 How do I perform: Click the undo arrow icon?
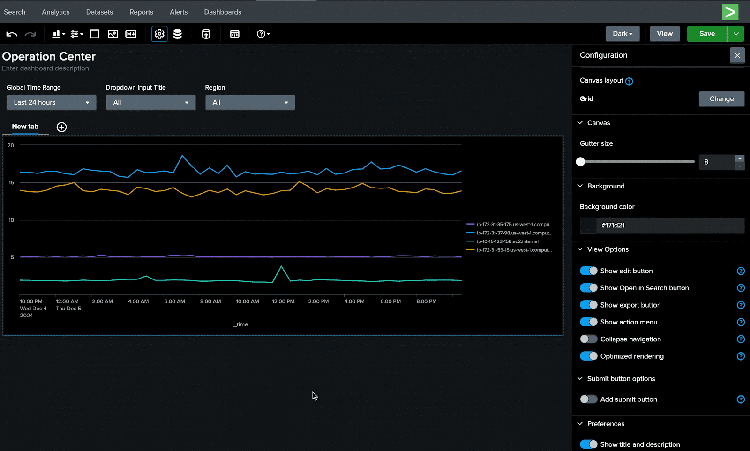11,34
